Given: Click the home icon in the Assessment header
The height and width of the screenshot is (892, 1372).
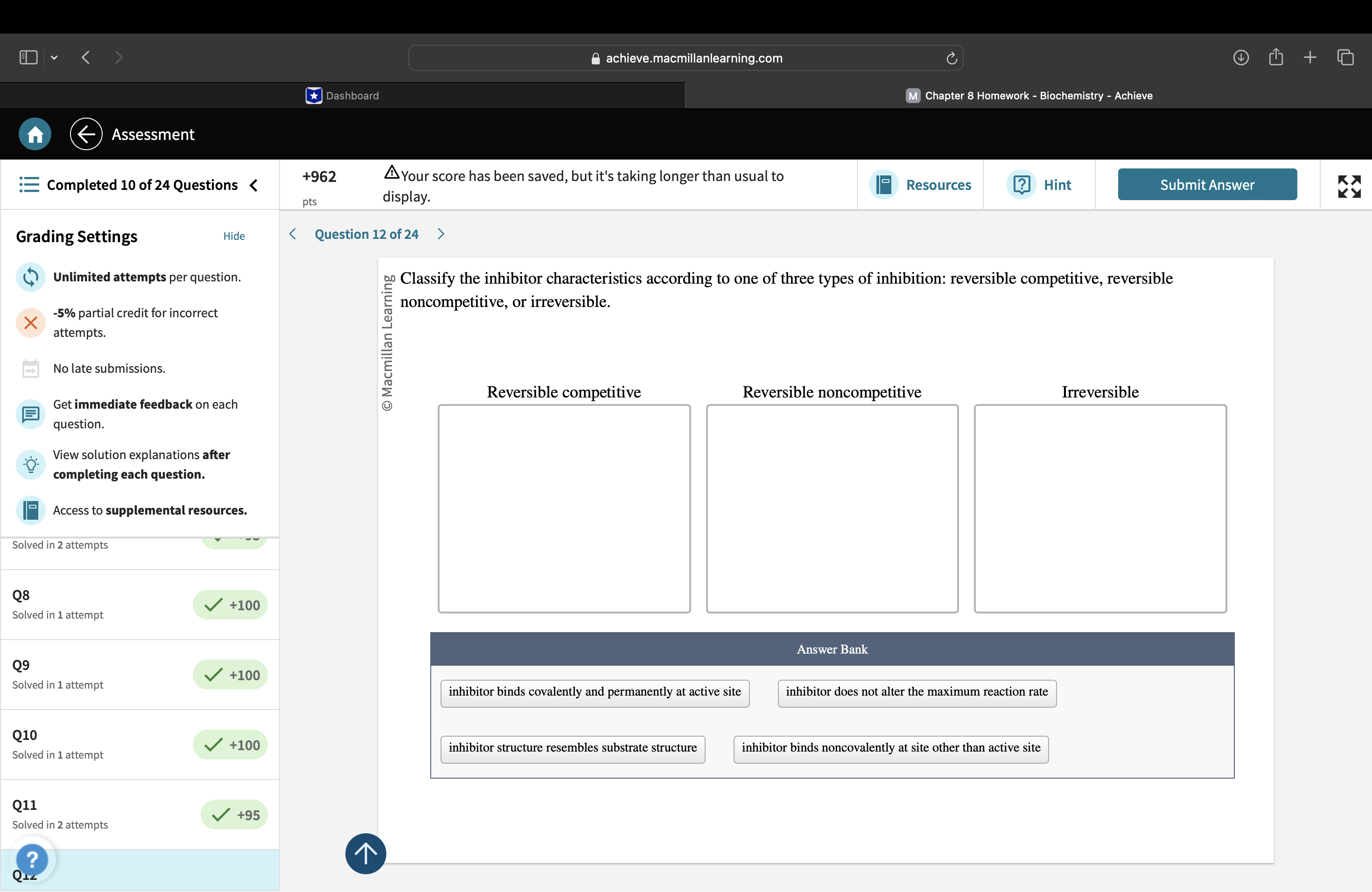Looking at the screenshot, I should pyautogui.click(x=34, y=134).
